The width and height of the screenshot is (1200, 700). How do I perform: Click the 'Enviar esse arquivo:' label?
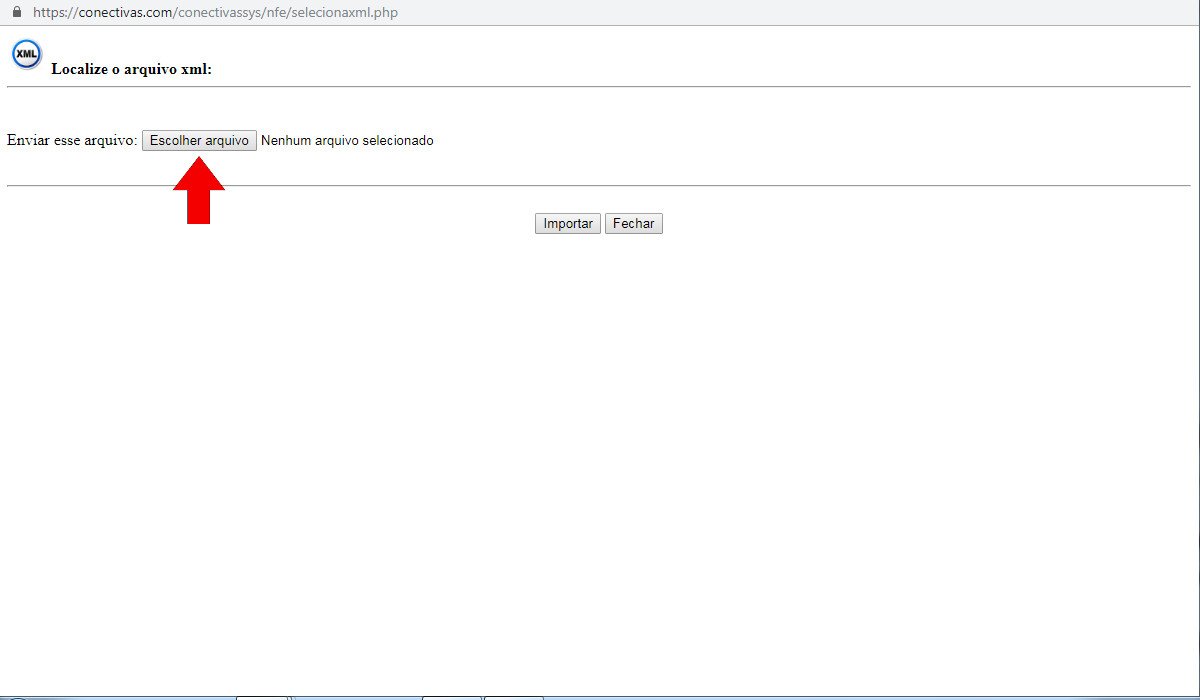71,141
